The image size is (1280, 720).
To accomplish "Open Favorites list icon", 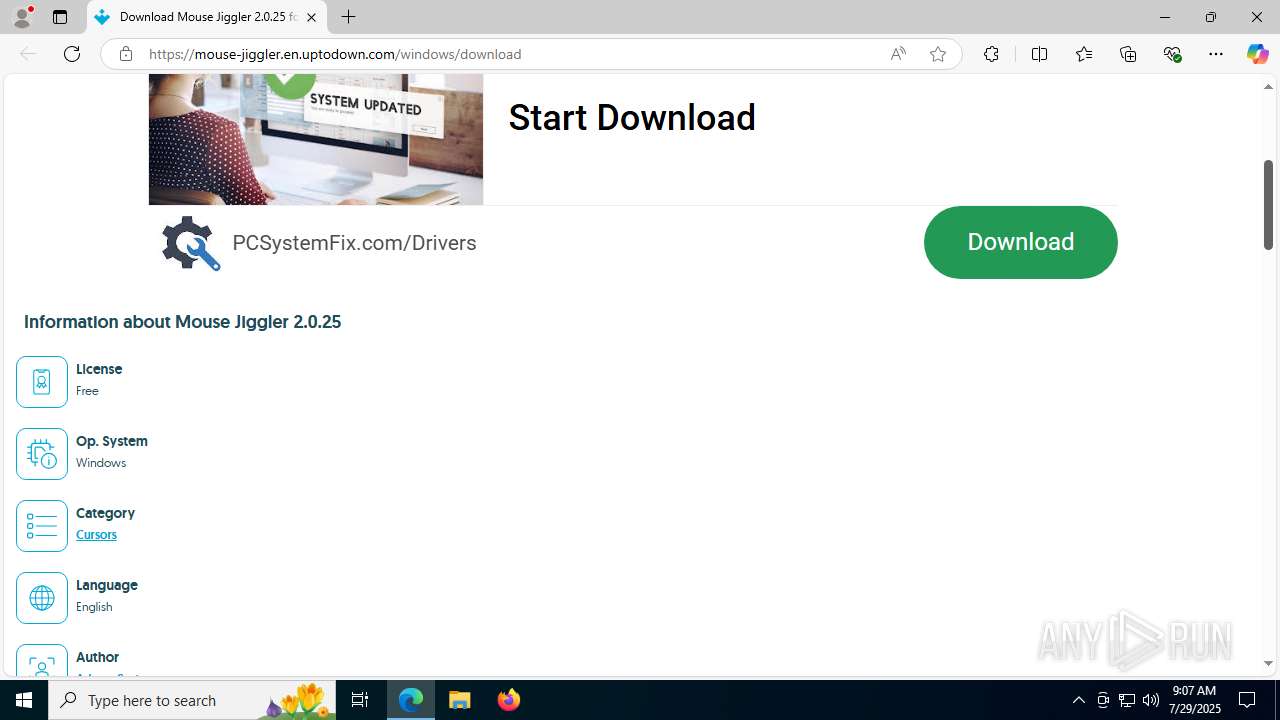I will (1083, 54).
